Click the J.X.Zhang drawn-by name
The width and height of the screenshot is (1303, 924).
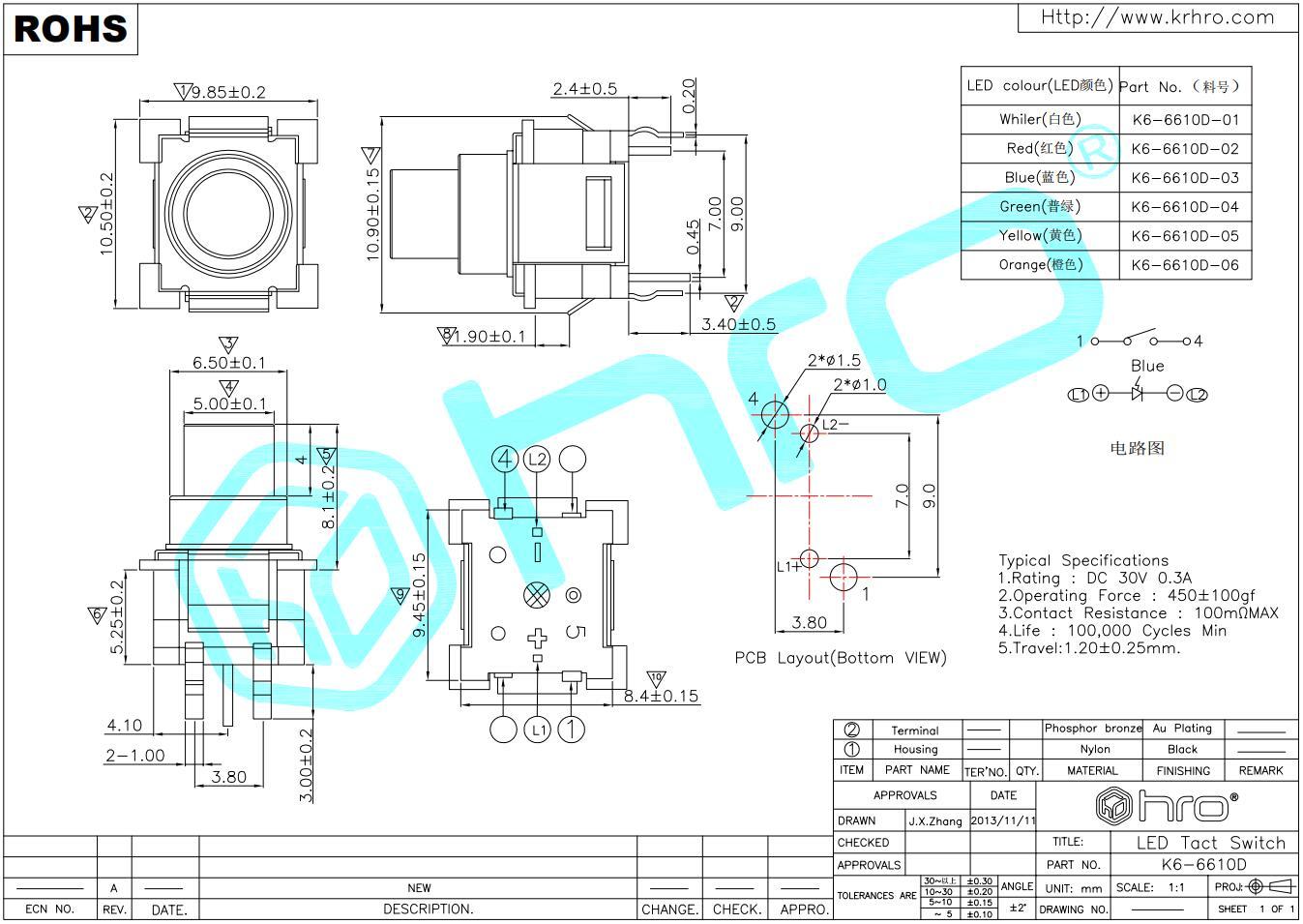[935, 820]
